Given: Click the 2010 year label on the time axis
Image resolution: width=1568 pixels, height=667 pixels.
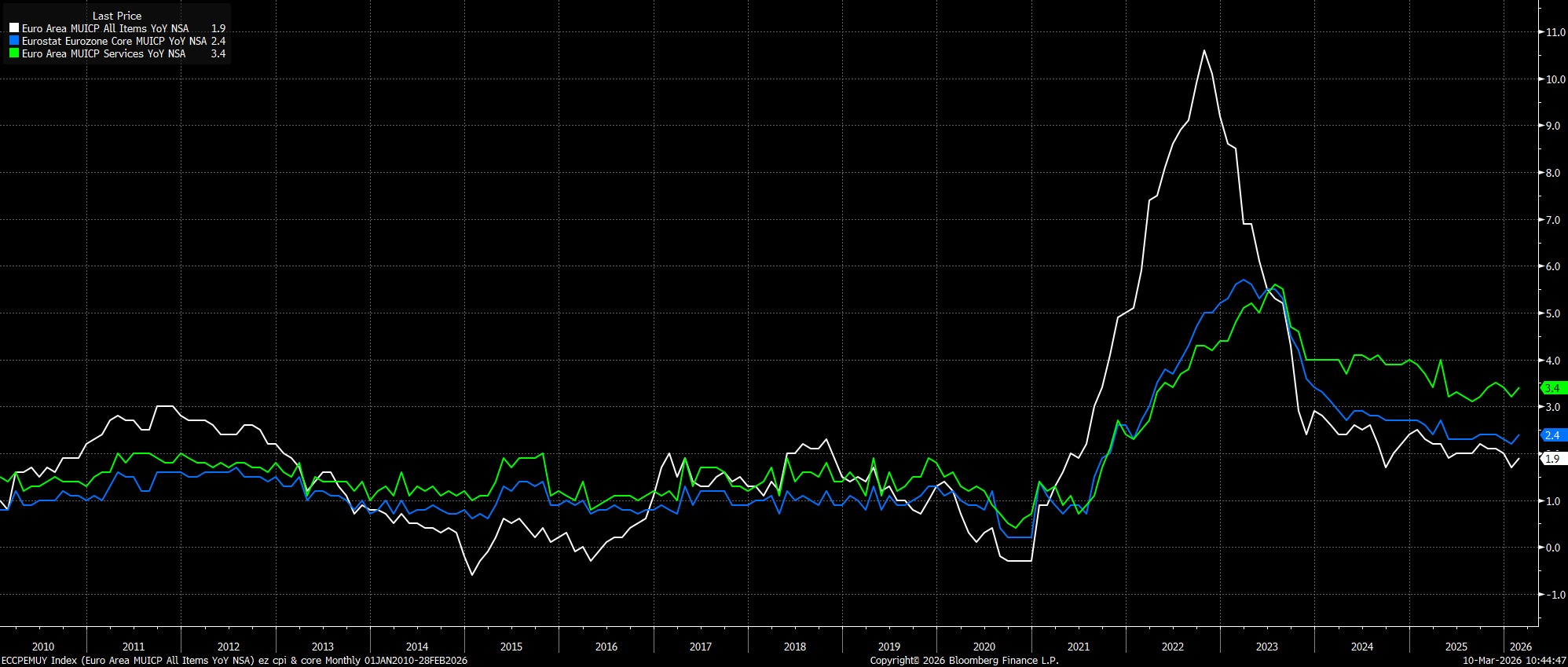Looking at the screenshot, I should point(43,647).
